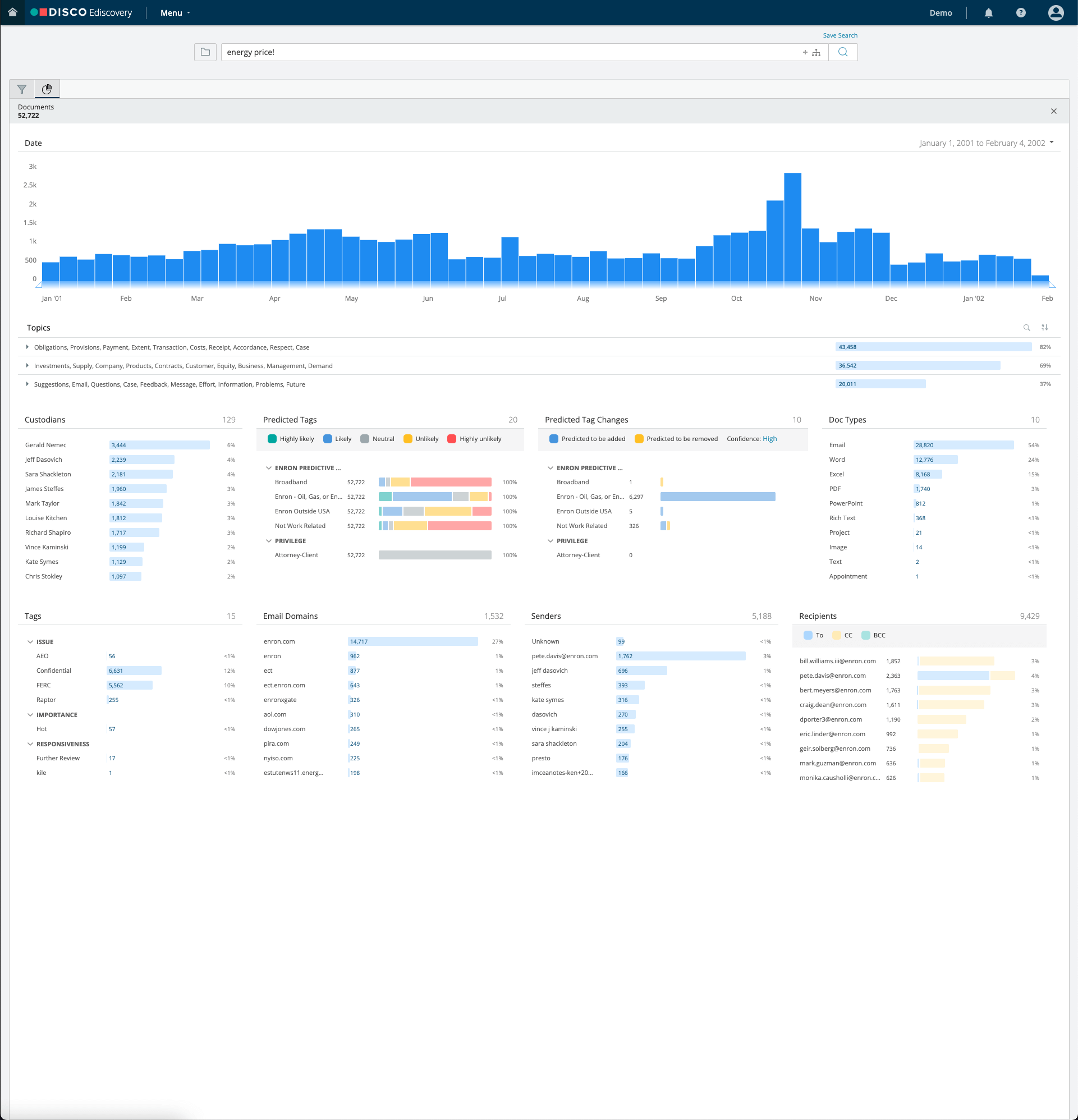The width and height of the screenshot is (1078, 1120).
Task: Expand the Obligations, Provisions topic row
Action: (27, 347)
